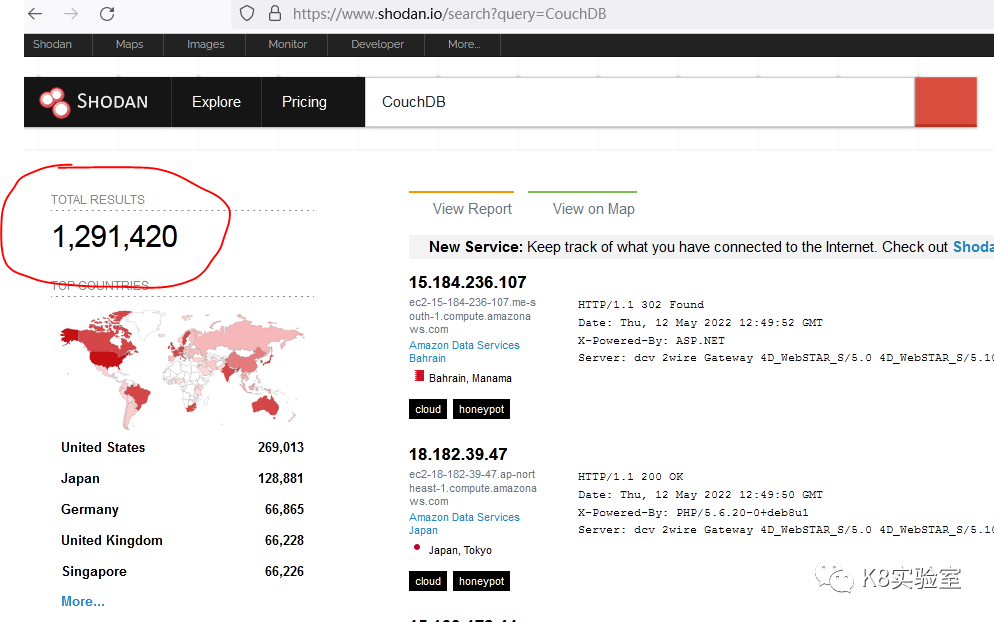Screen dimensions: 994x622
Task: Open Maps in top bar
Action: [x=129, y=44]
